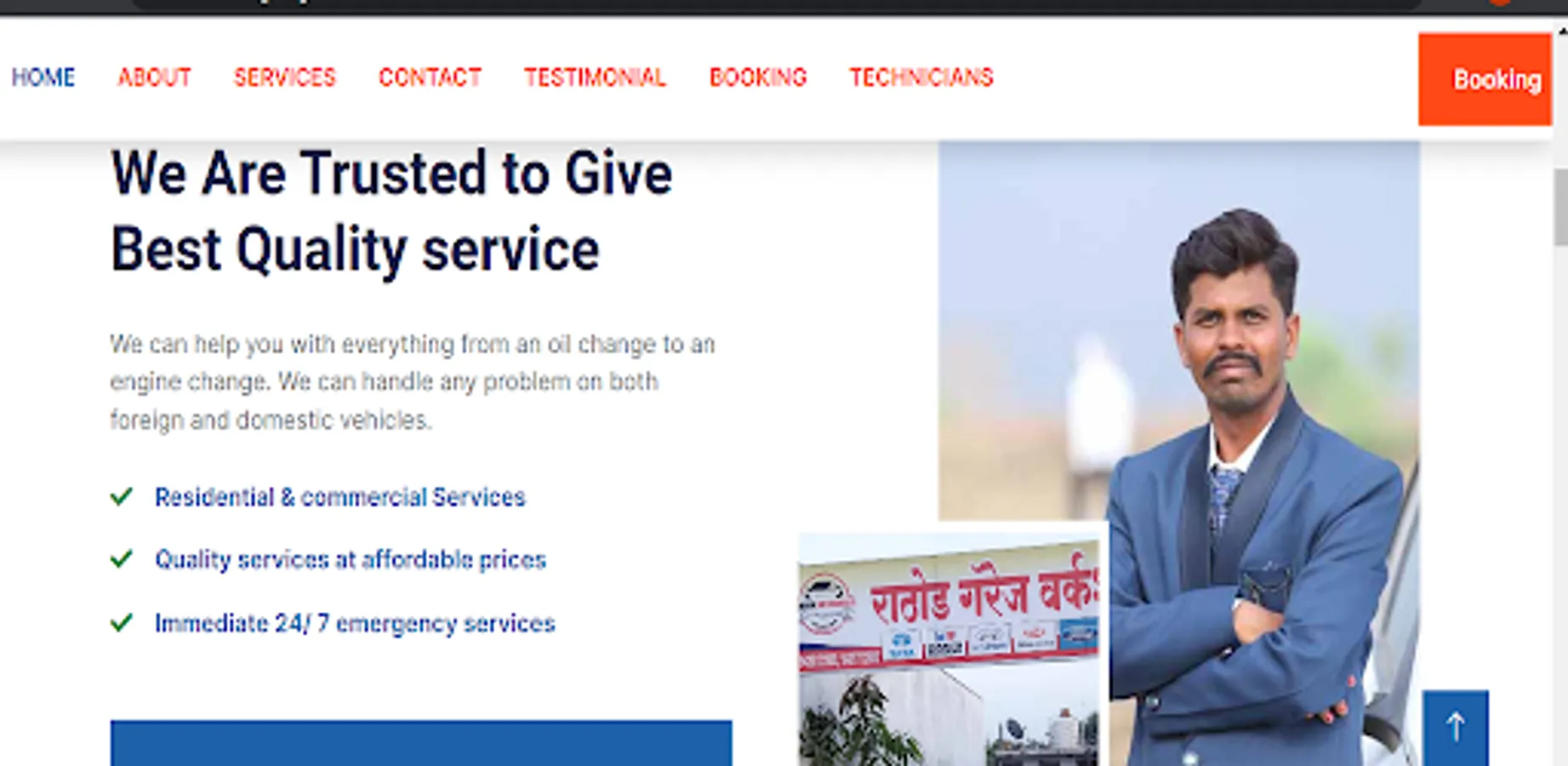The width and height of the screenshot is (1568, 766).
Task: Go to the ABOUT page
Action: 154,77
